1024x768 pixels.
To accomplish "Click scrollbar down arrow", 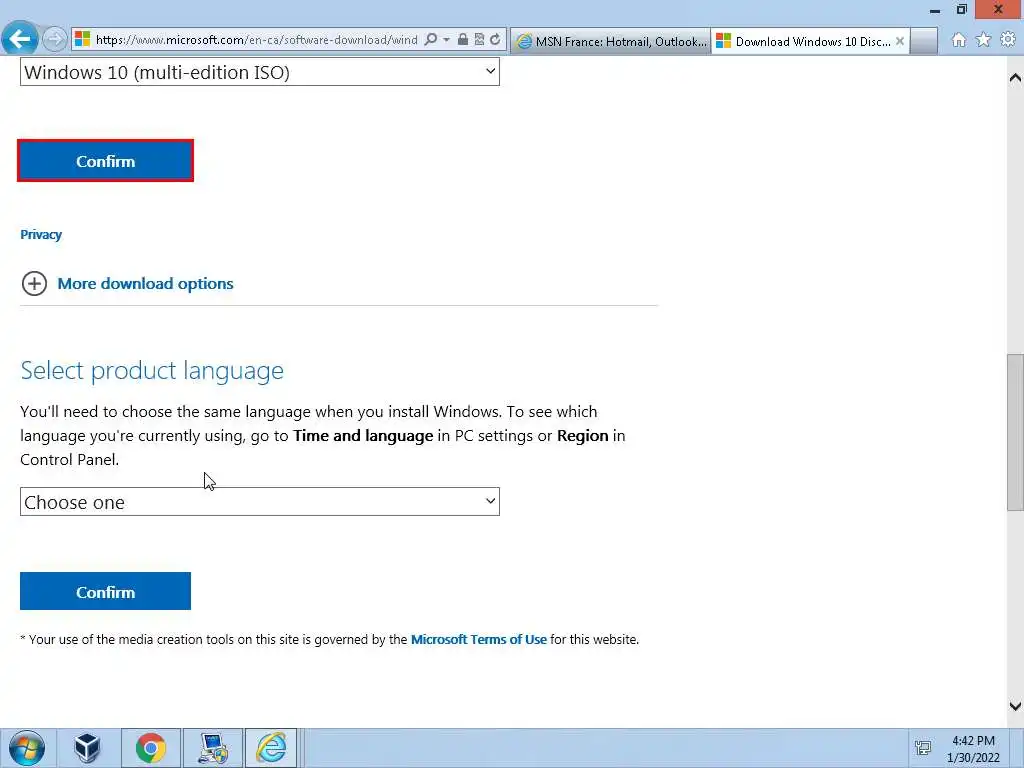I will (x=1015, y=705).
